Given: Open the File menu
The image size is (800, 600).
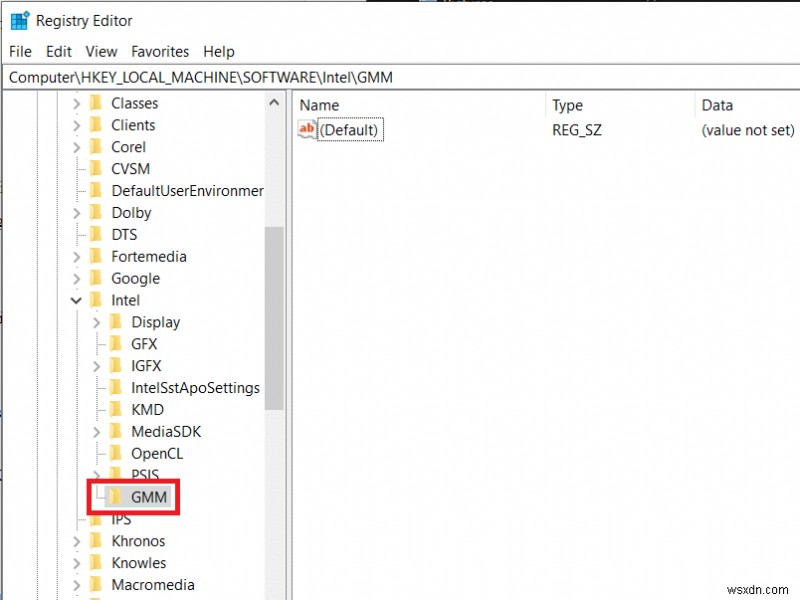Looking at the screenshot, I should (x=20, y=52).
